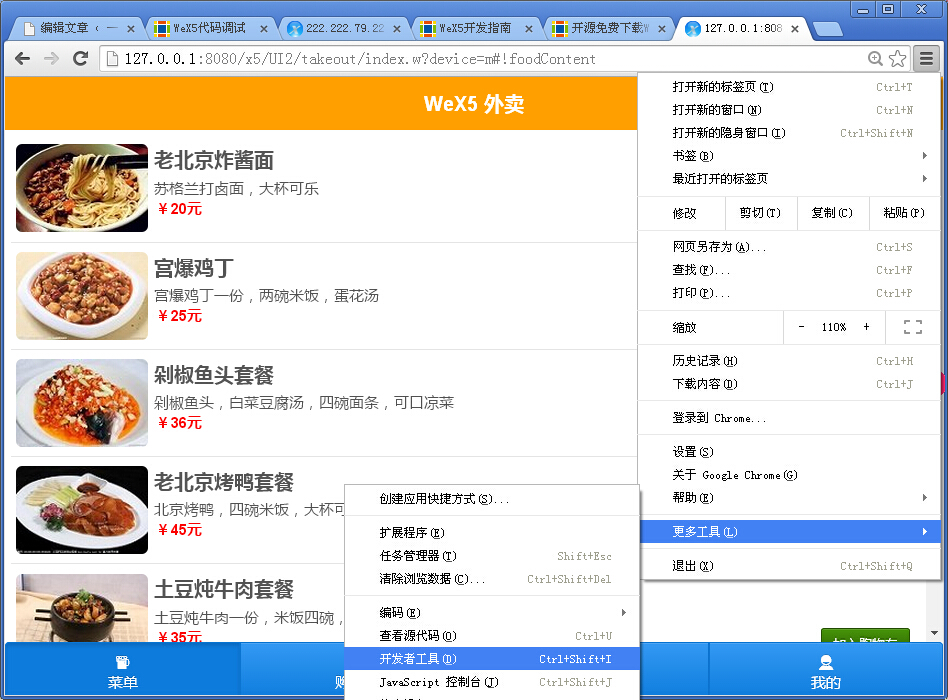Enter full screen via the fullscreen icon
The height and width of the screenshot is (700, 948).
pos(913,328)
